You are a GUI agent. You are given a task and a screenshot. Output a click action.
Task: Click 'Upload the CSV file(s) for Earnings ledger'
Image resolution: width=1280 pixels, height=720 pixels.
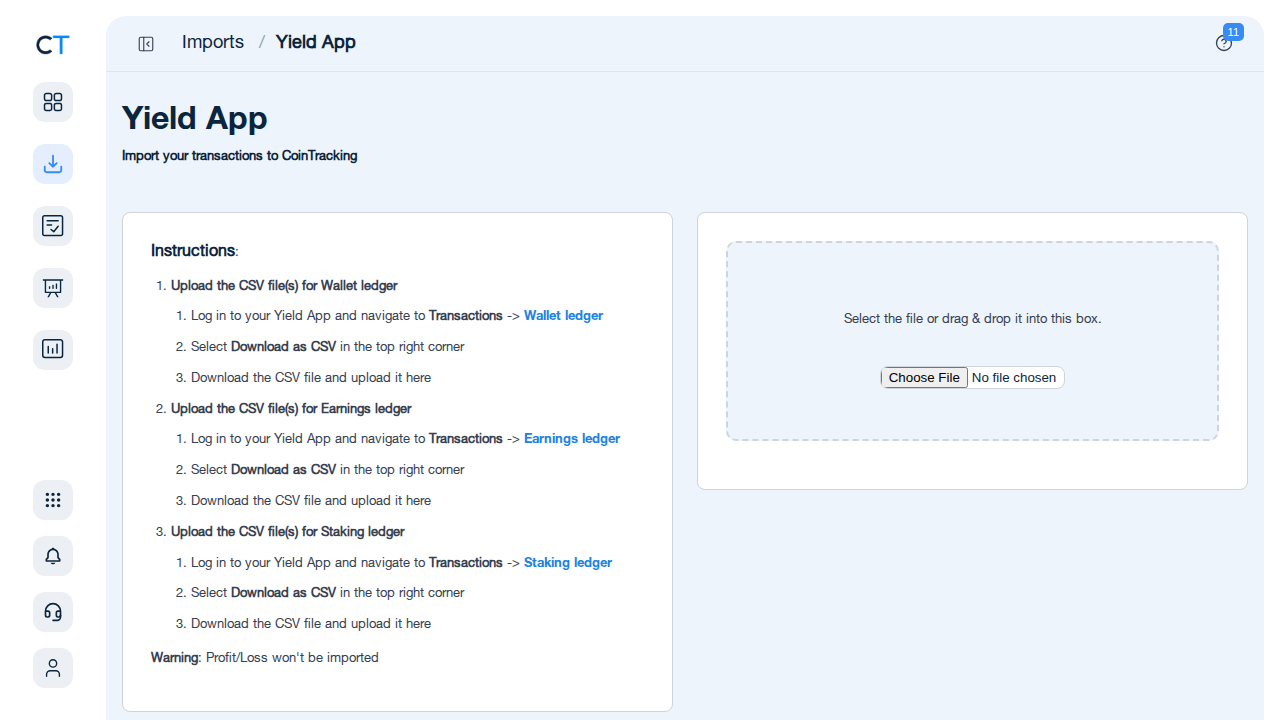[x=291, y=408]
